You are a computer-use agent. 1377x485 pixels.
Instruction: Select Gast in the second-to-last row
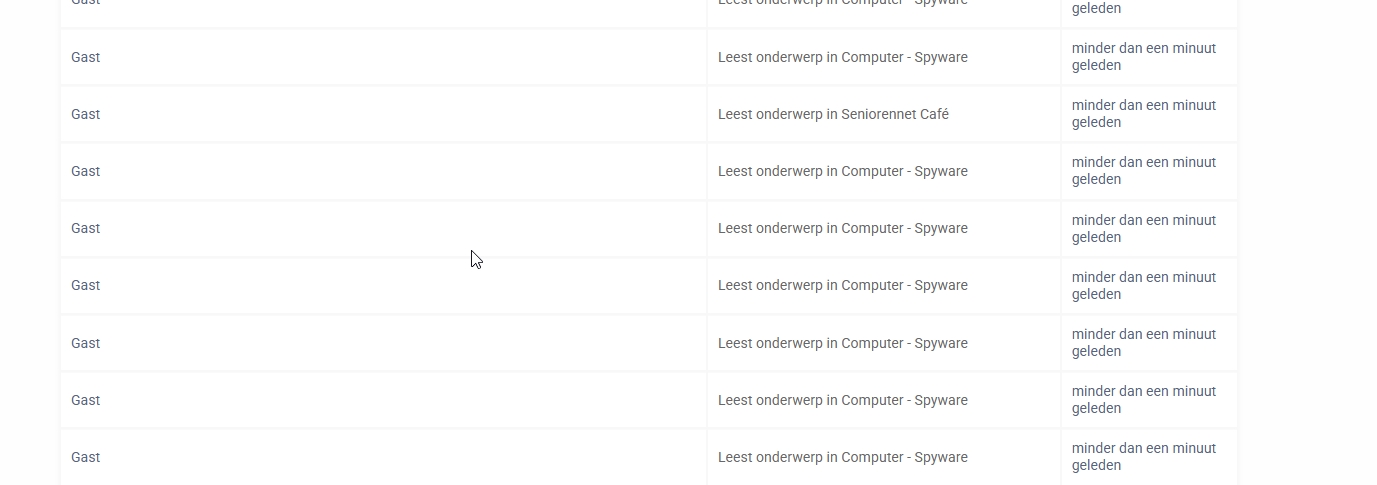pos(86,400)
